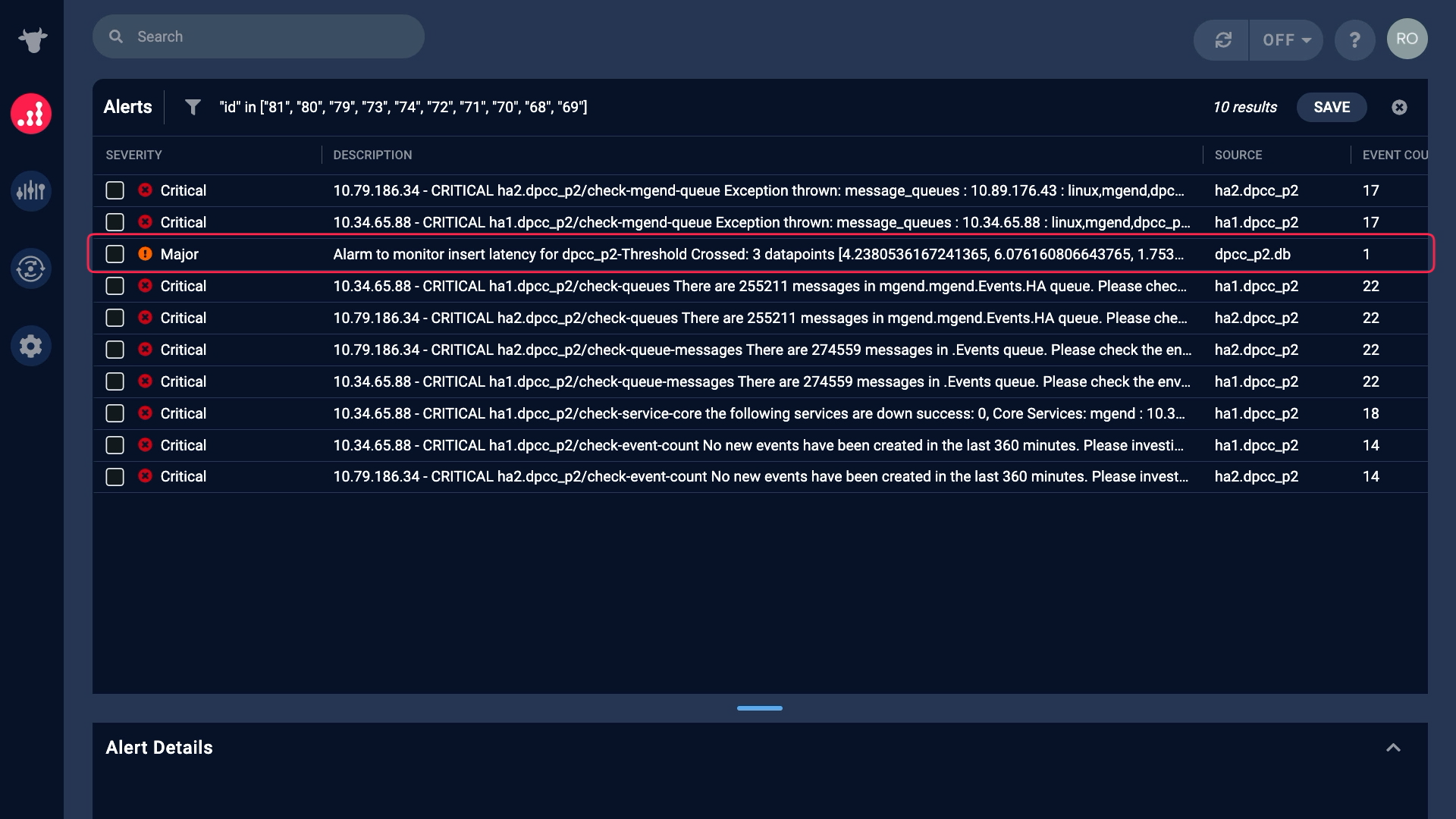Open ha2 check-queue-messages alert description
Viewport: 1456px width, 819px height.
point(762,350)
